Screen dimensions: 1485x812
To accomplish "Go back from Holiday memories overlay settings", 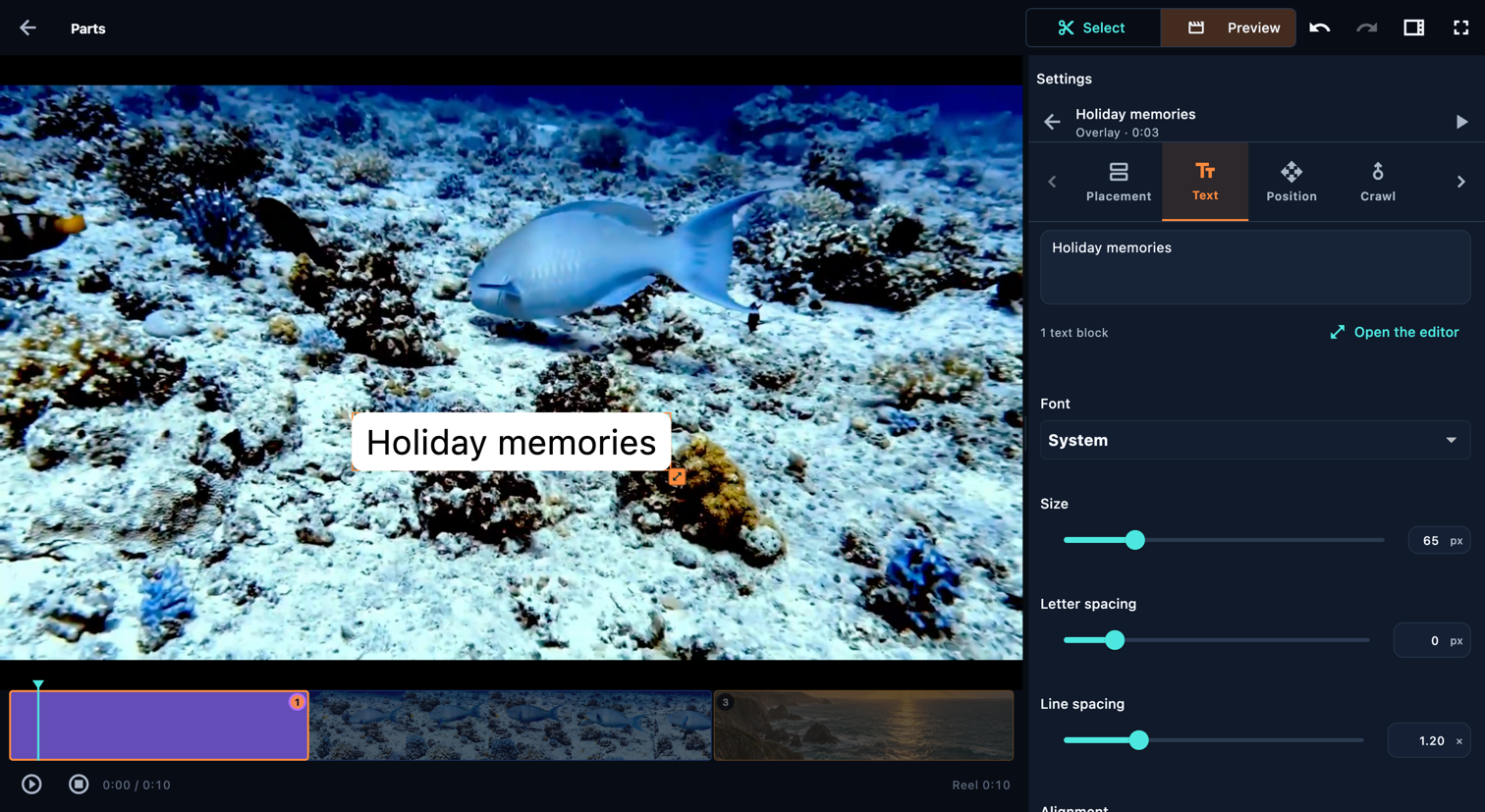I will (1052, 122).
